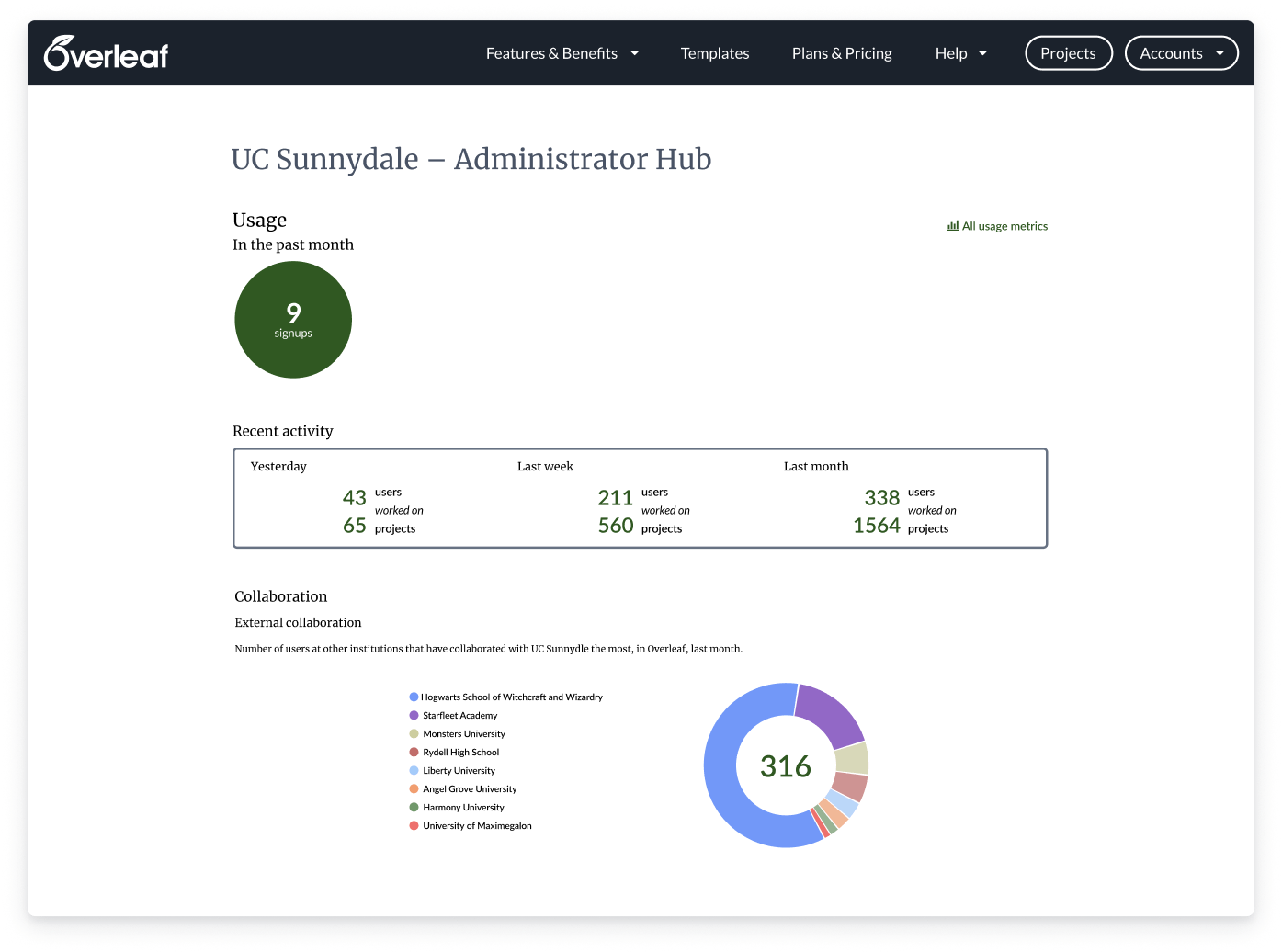Expand the Help menu
Screen dimensions: 1282x952
click(x=960, y=52)
